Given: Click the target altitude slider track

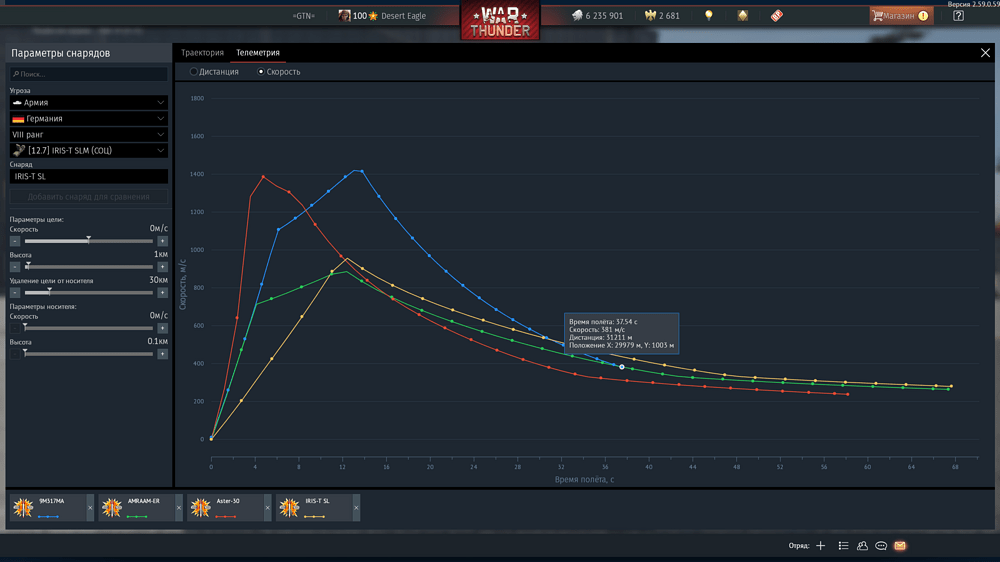Looking at the screenshot, I should tap(89, 267).
